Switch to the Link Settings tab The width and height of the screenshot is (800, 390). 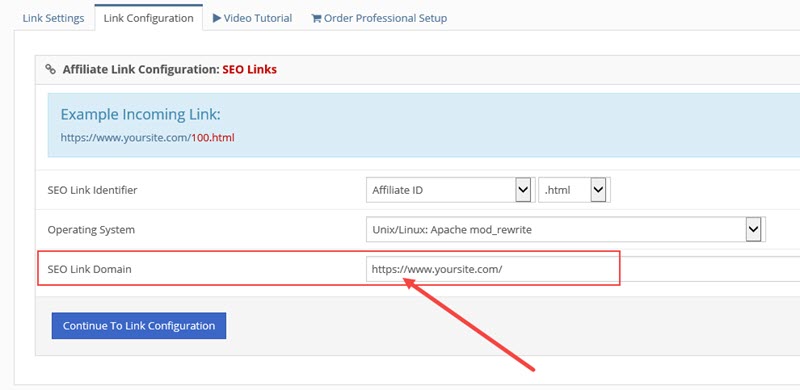point(53,18)
